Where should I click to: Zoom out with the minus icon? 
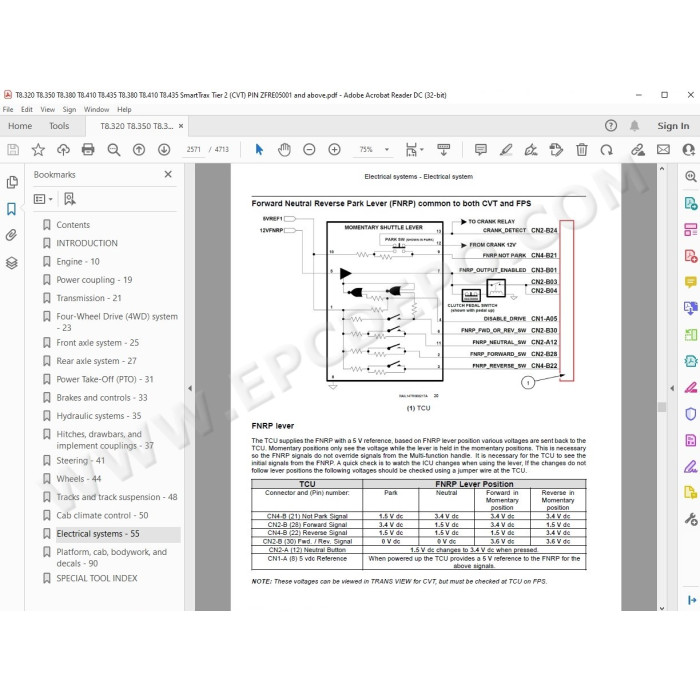[309, 150]
